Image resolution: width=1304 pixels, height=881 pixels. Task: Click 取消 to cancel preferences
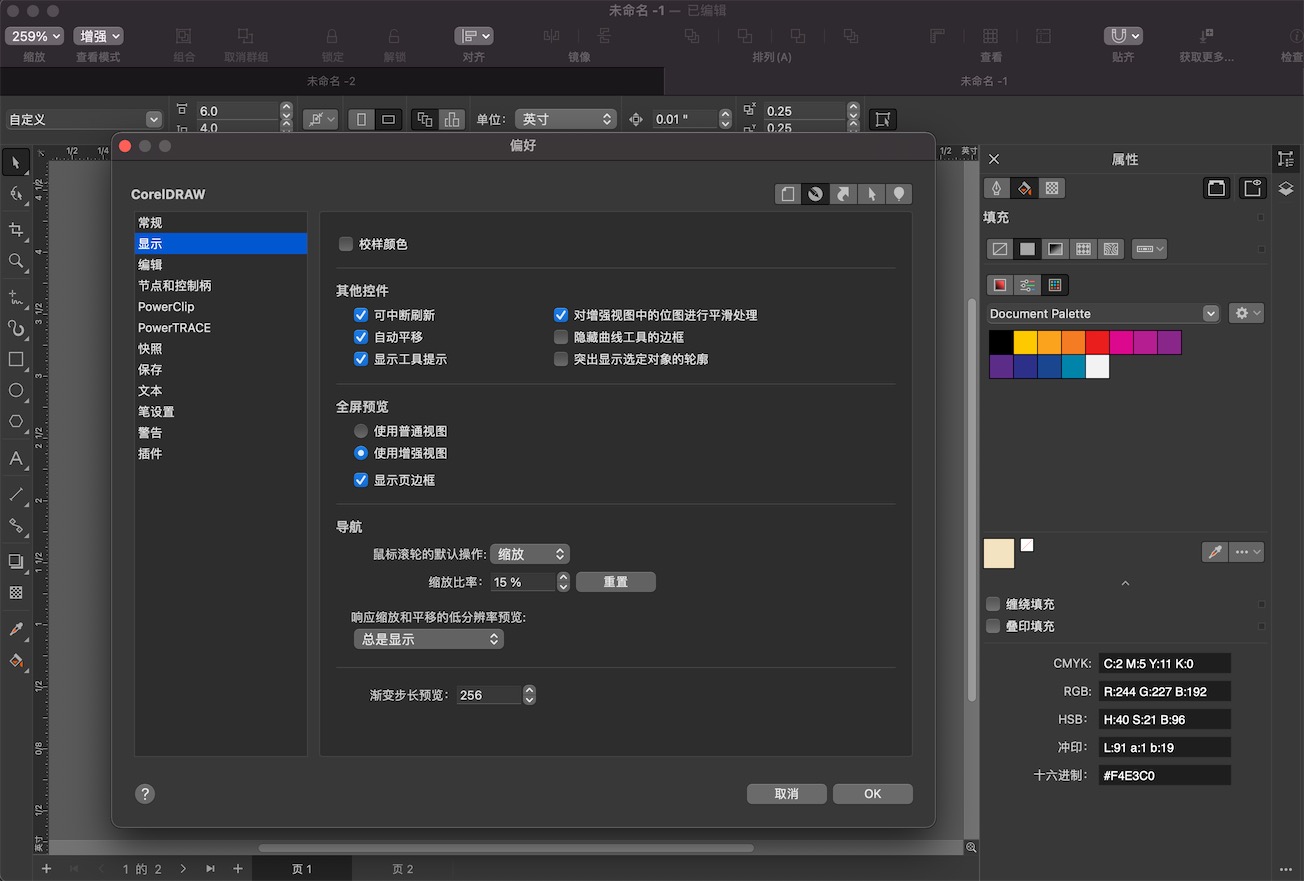[x=787, y=794]
